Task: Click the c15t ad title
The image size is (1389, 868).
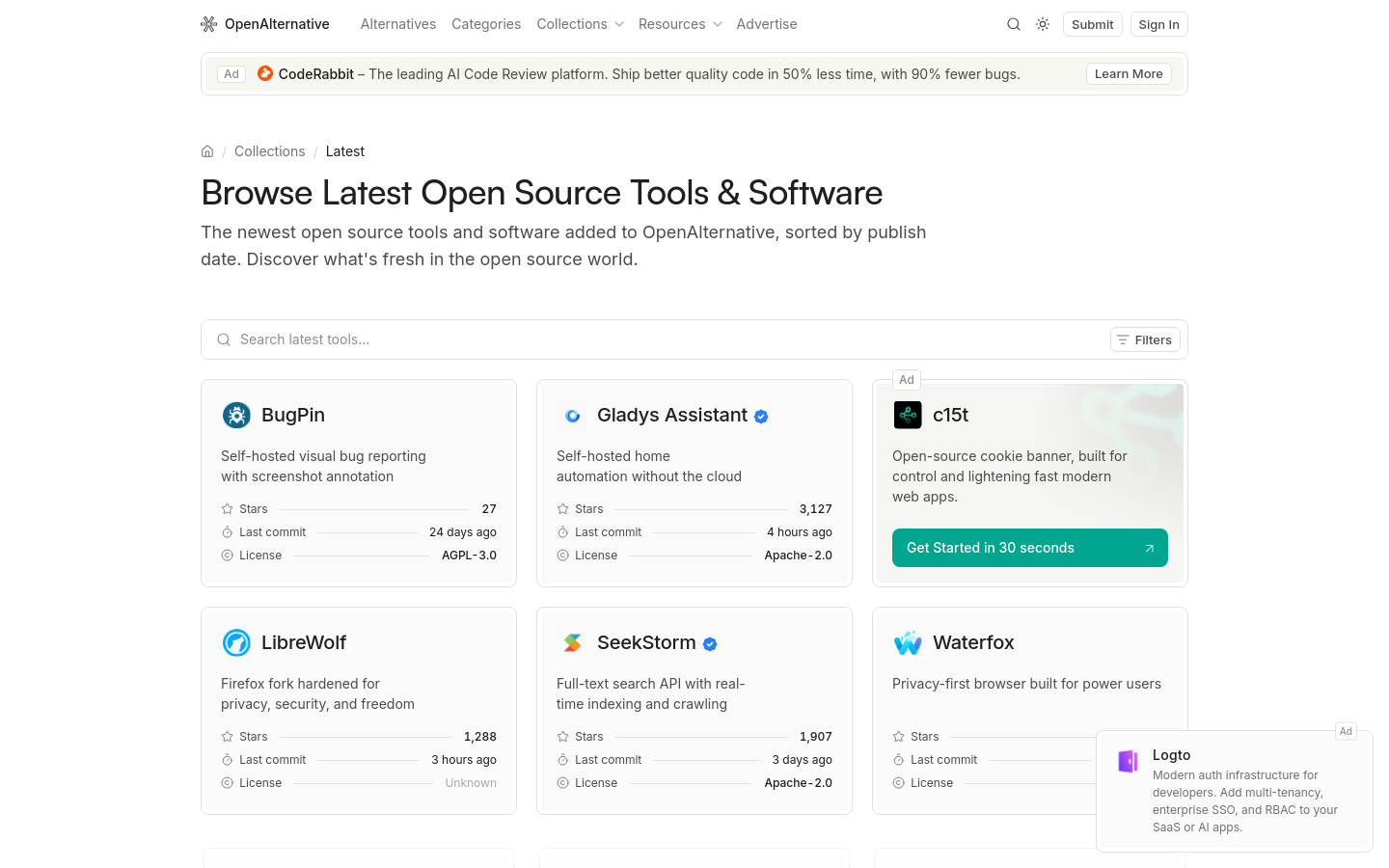Action: (950, 415)
